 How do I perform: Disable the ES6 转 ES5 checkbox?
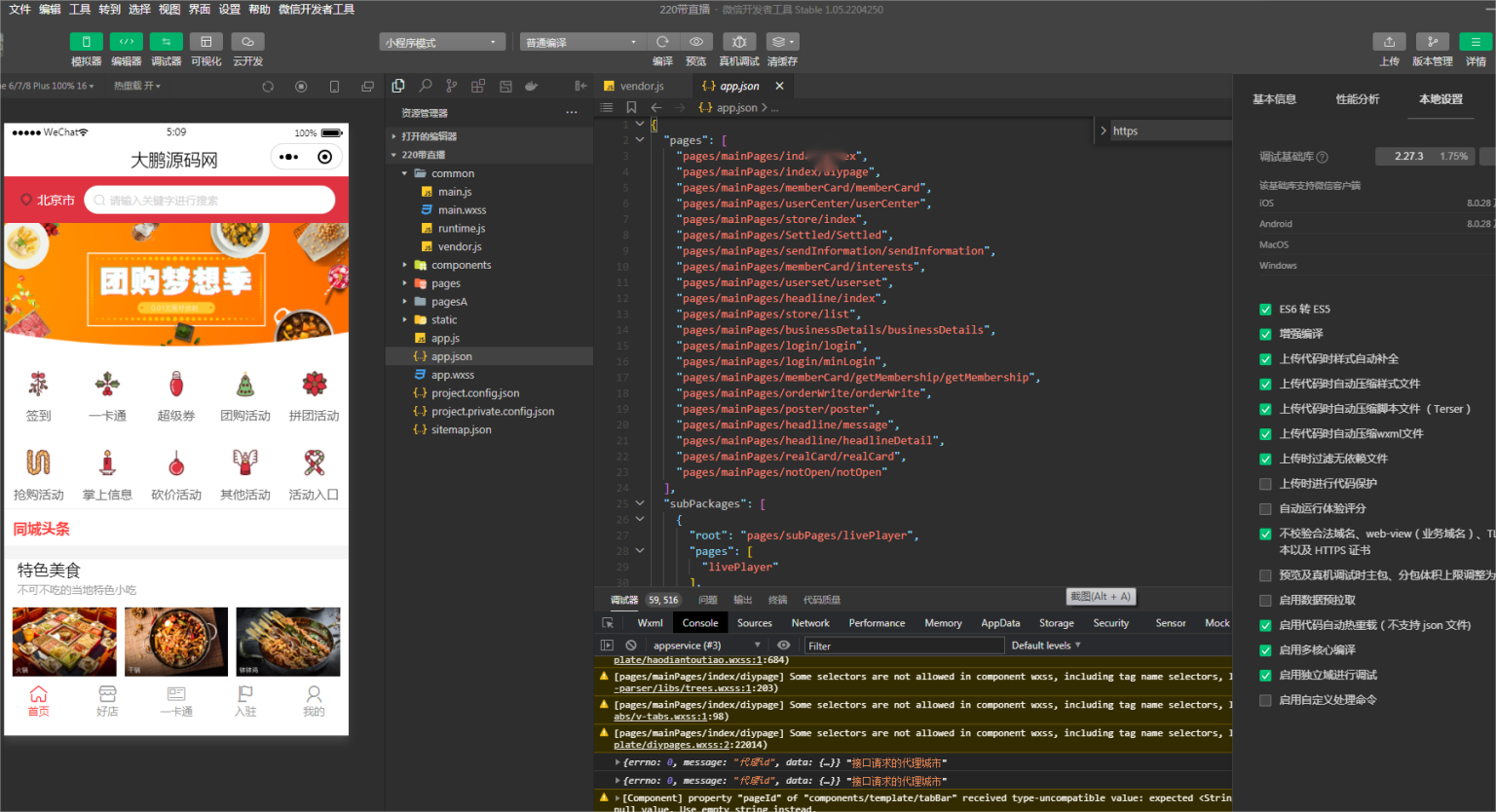tap(1265, 310)
